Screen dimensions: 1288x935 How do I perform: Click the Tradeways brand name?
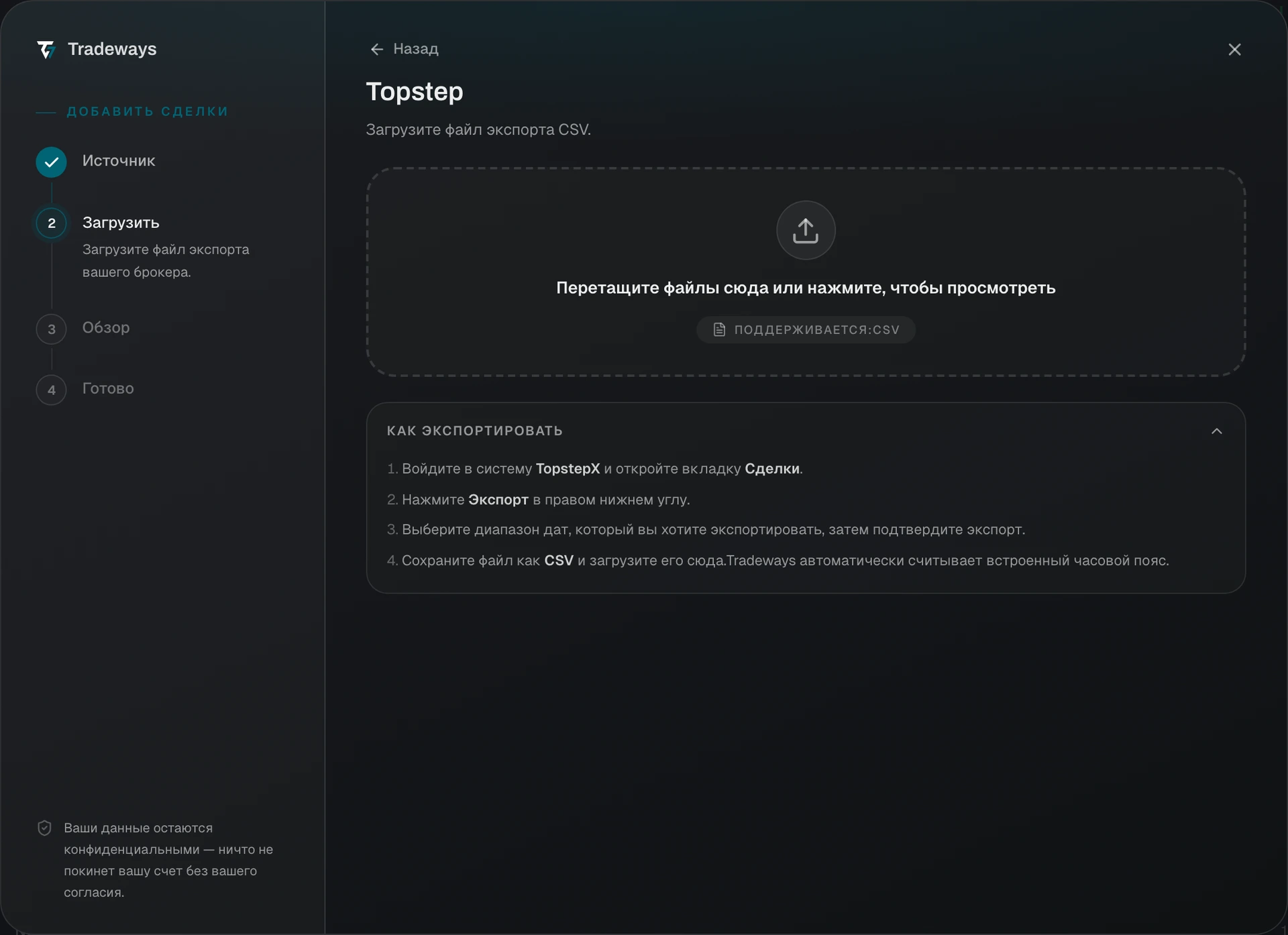click(112, 49)
